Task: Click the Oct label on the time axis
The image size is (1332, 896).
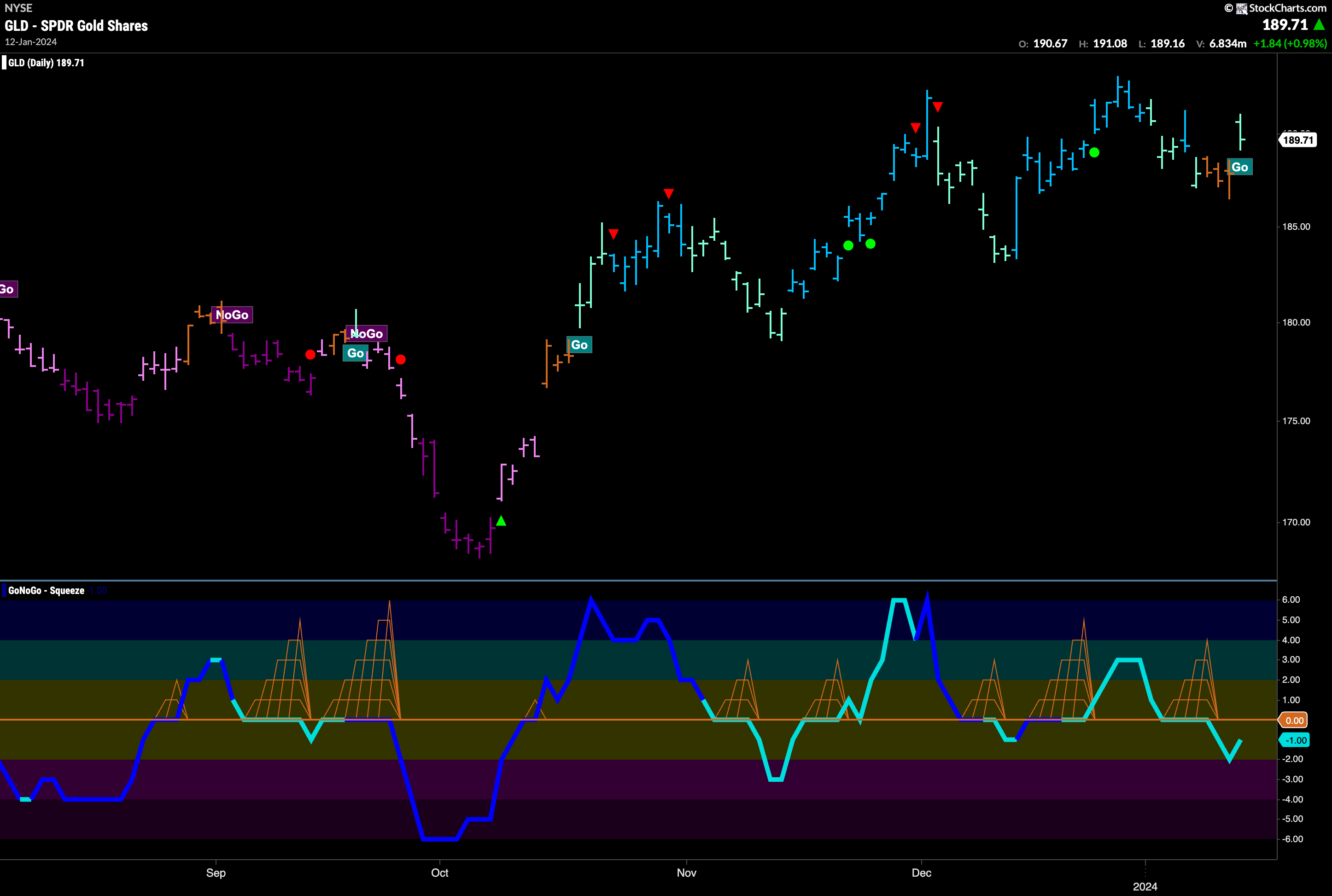Action: coord(439,873)
